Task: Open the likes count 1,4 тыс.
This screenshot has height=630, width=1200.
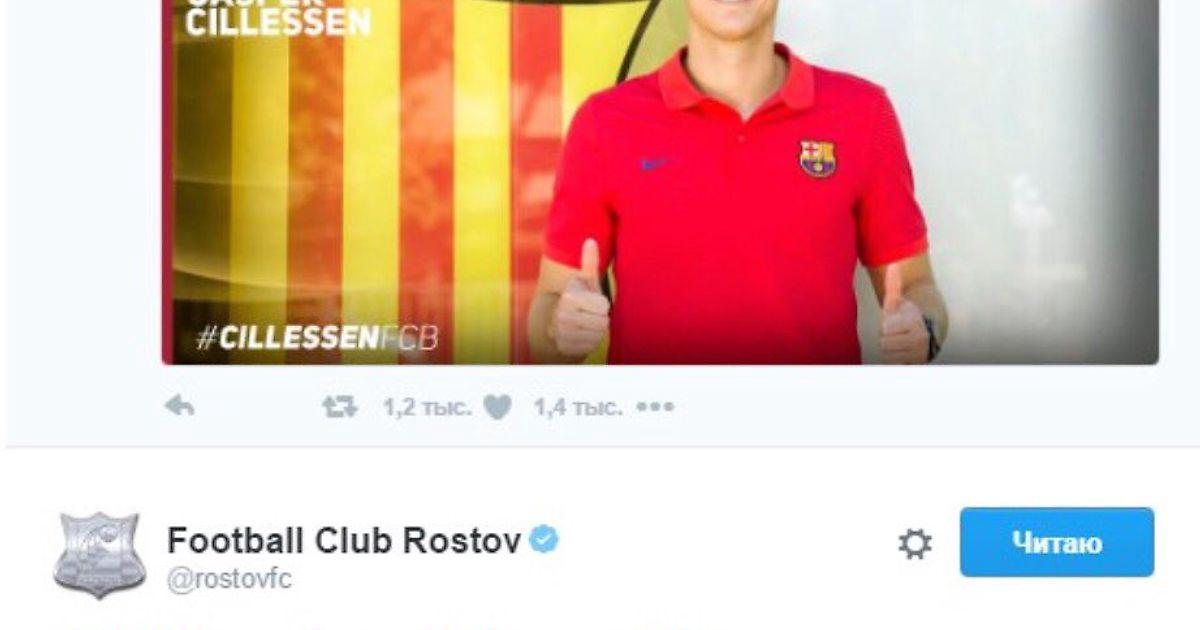Action: (x=578, y=407)
